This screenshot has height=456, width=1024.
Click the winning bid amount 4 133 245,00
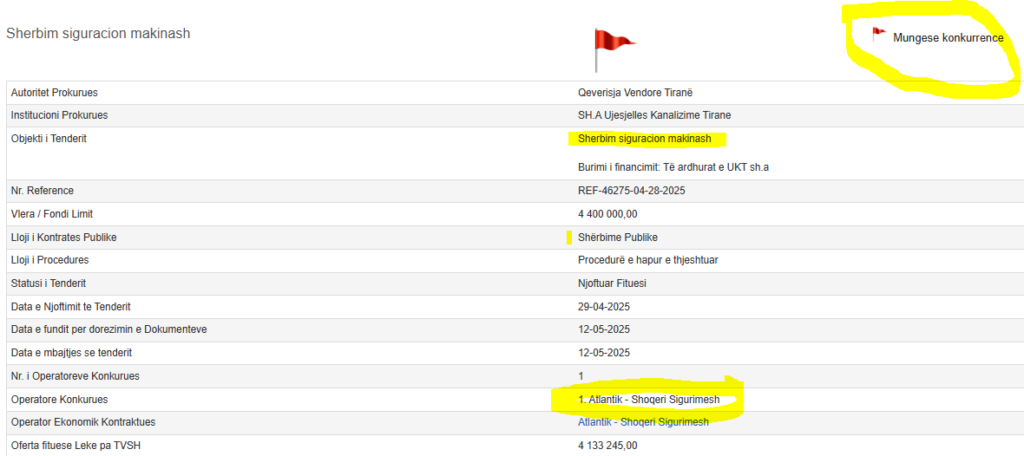[607, 445]
